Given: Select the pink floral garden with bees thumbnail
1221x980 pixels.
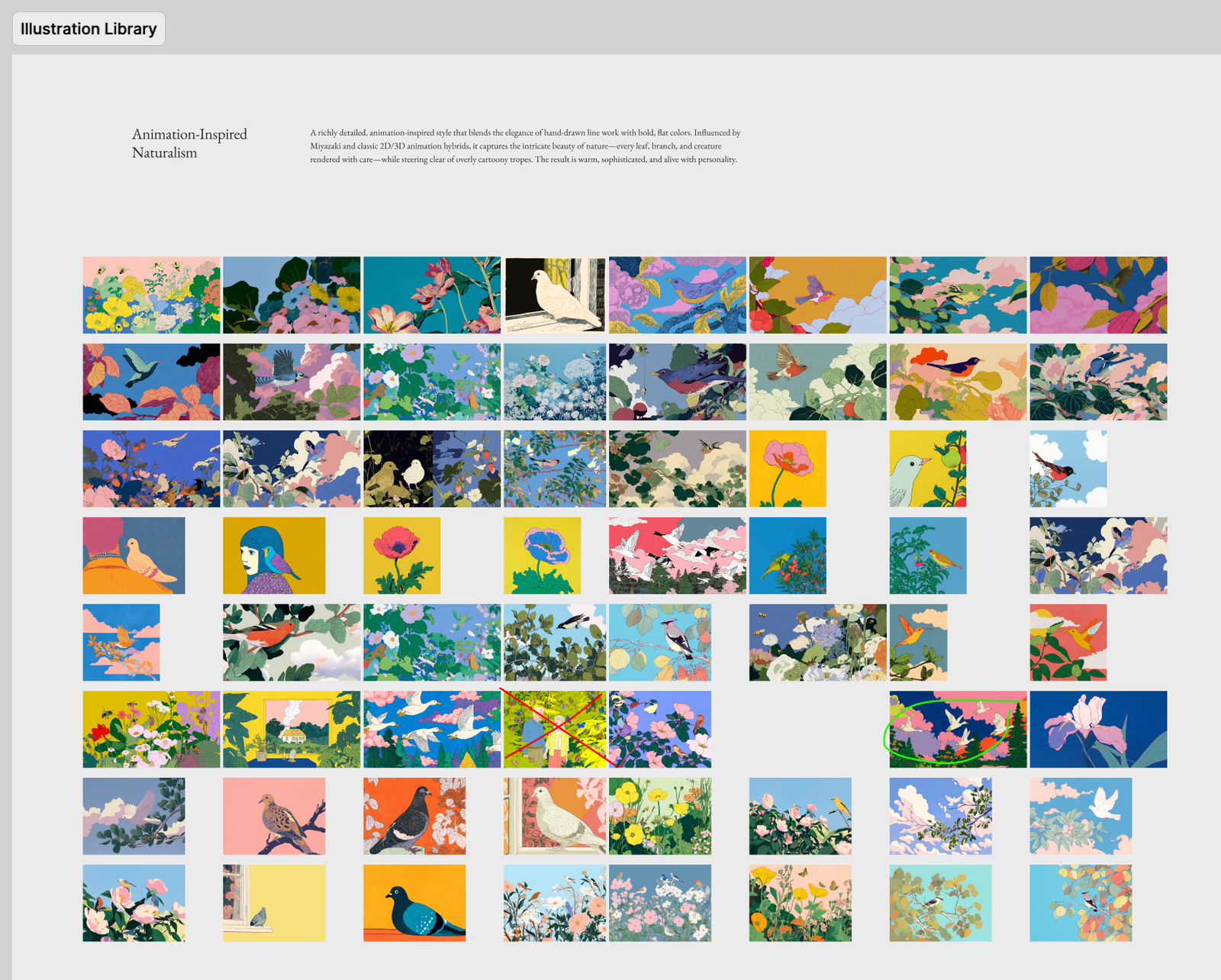Looking at the screenshot, I should point(151,295).
